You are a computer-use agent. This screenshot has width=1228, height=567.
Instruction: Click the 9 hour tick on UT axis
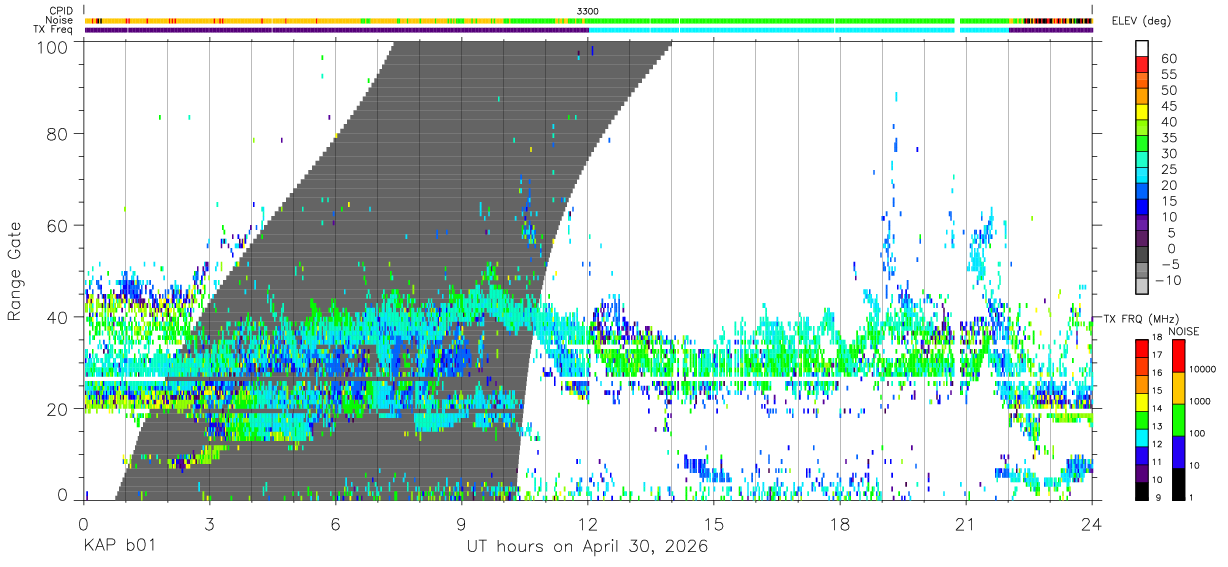coord(461,524)
